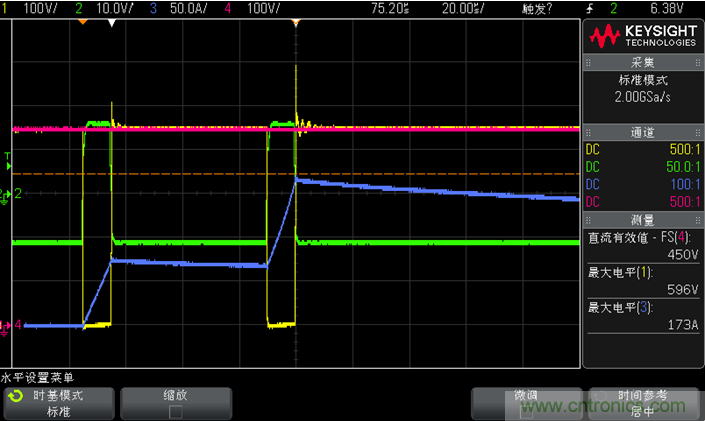705x421 pixels.
Task: Click the trigger level T marker at left
Action: coord(7,157)
